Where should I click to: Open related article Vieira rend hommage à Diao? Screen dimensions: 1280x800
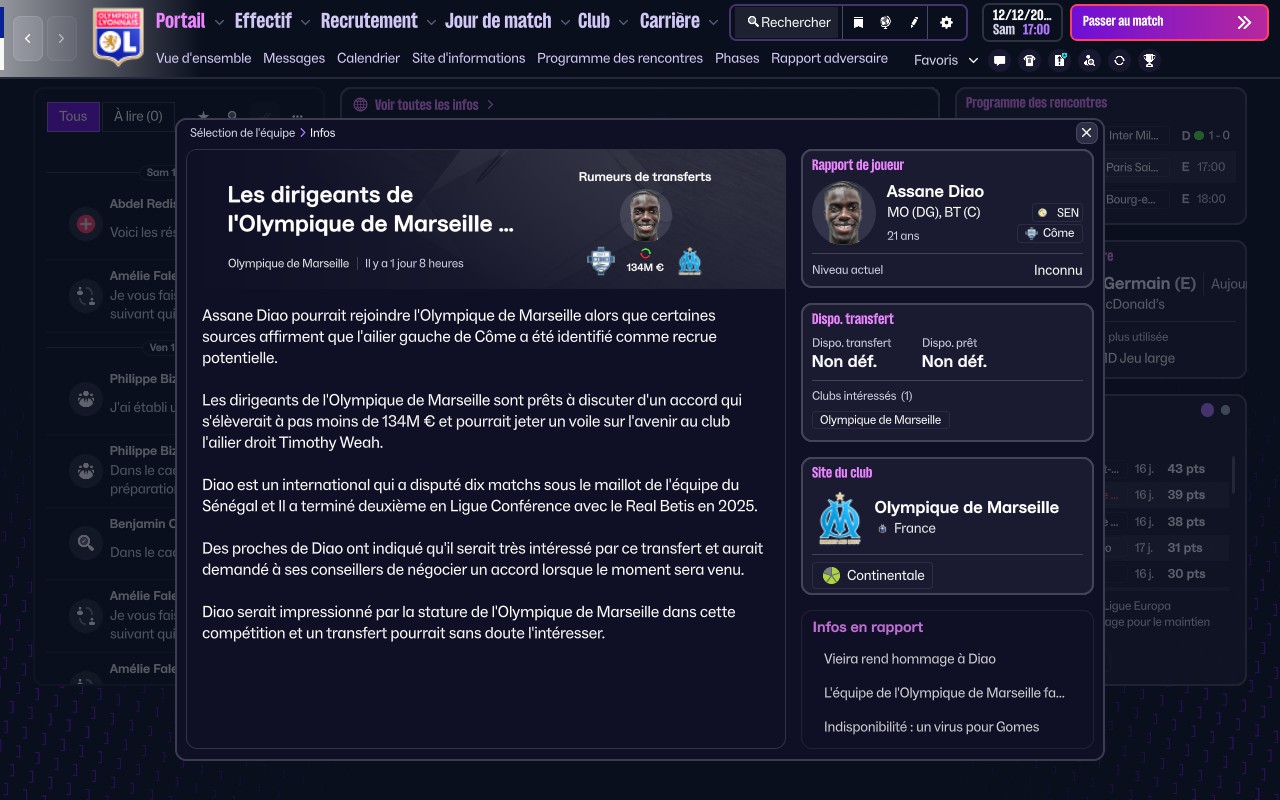pos(909,659)
